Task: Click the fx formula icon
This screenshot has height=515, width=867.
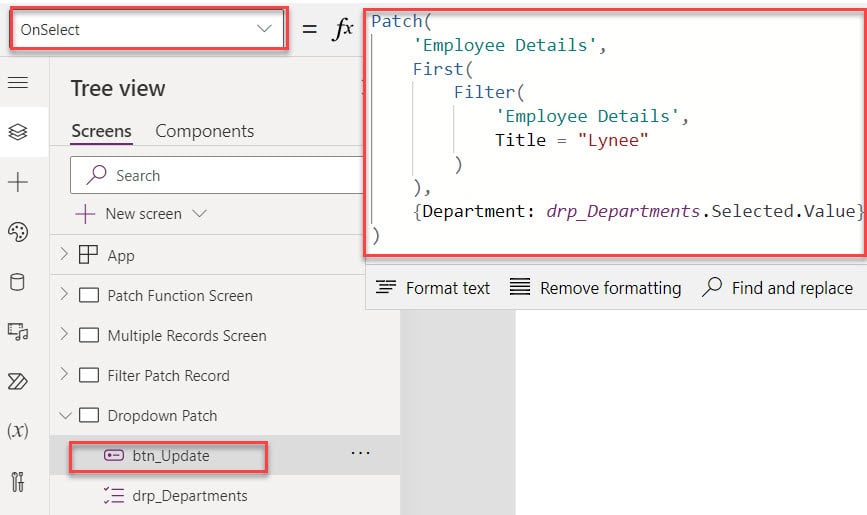Action: point(343,29)
